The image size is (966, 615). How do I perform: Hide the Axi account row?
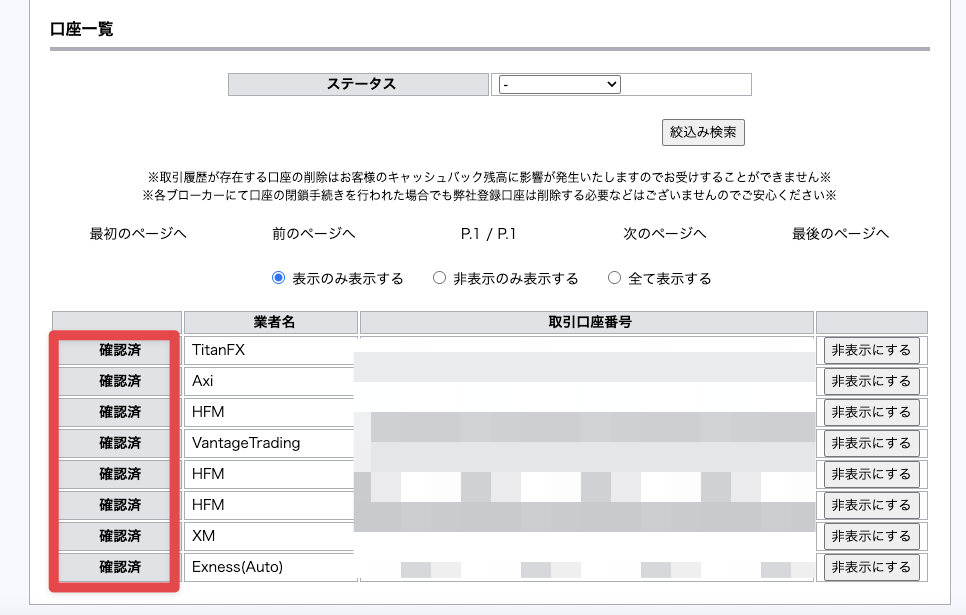871,381
